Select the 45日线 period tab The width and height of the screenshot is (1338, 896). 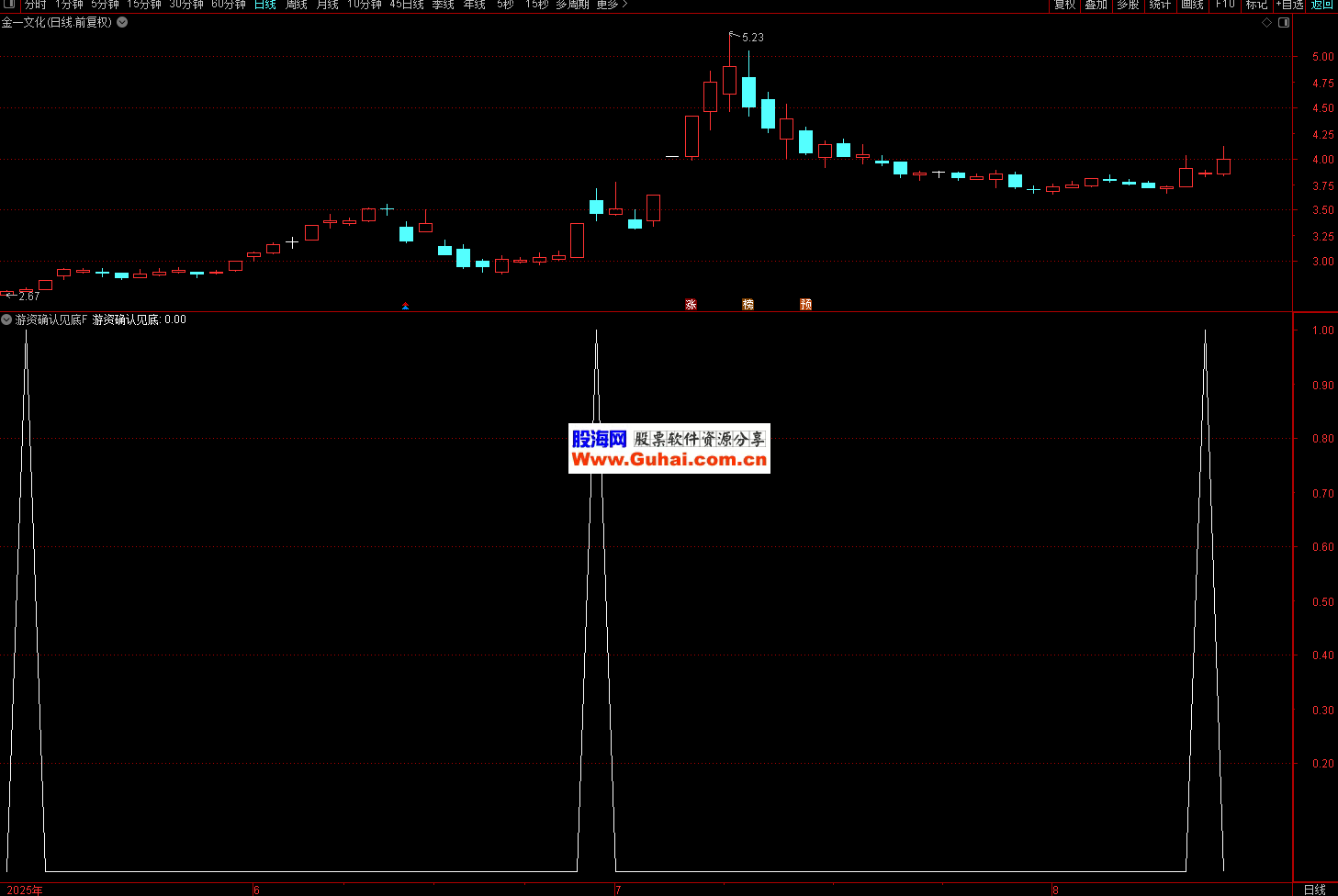[x=407, y=5]
